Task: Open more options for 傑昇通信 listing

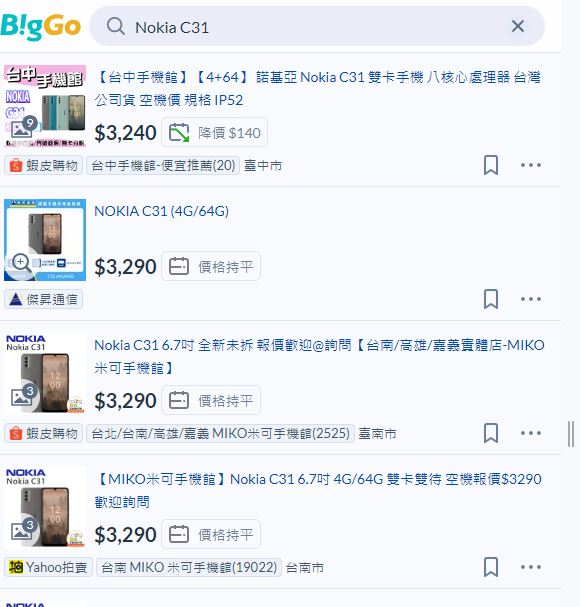Action: [530, 299]
